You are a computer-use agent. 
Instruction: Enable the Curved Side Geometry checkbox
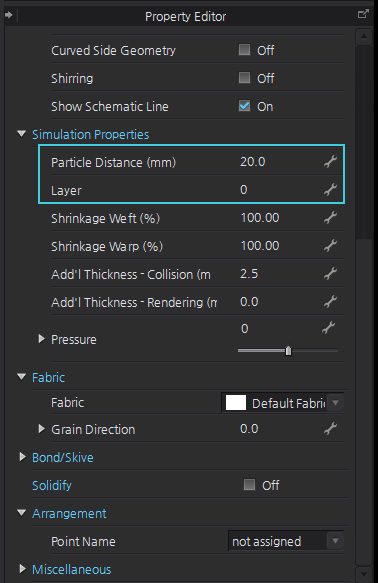pyautogui.click(x=244, y=49)
